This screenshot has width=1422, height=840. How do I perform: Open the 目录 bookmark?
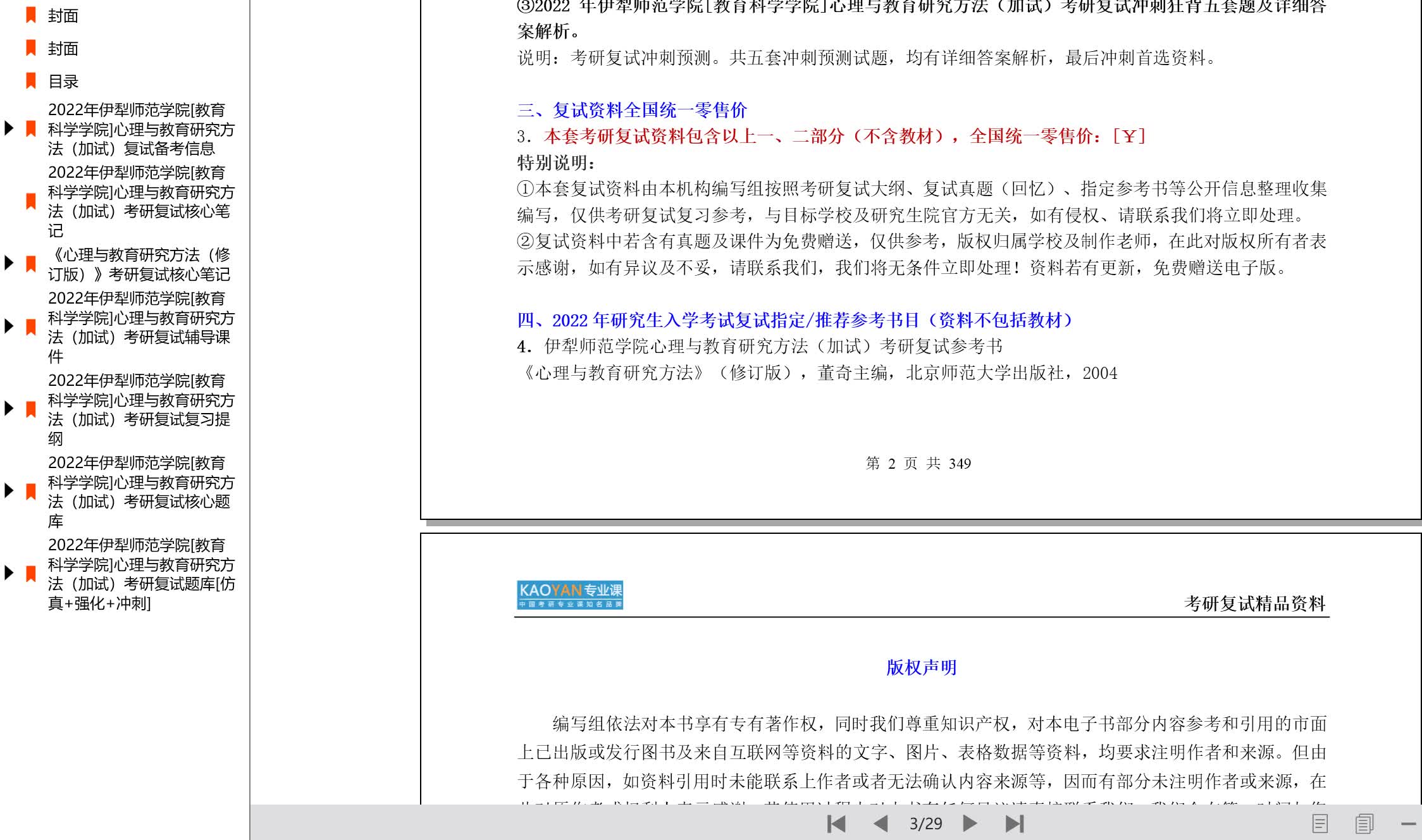pyautogui.click(x=63, y=82)
